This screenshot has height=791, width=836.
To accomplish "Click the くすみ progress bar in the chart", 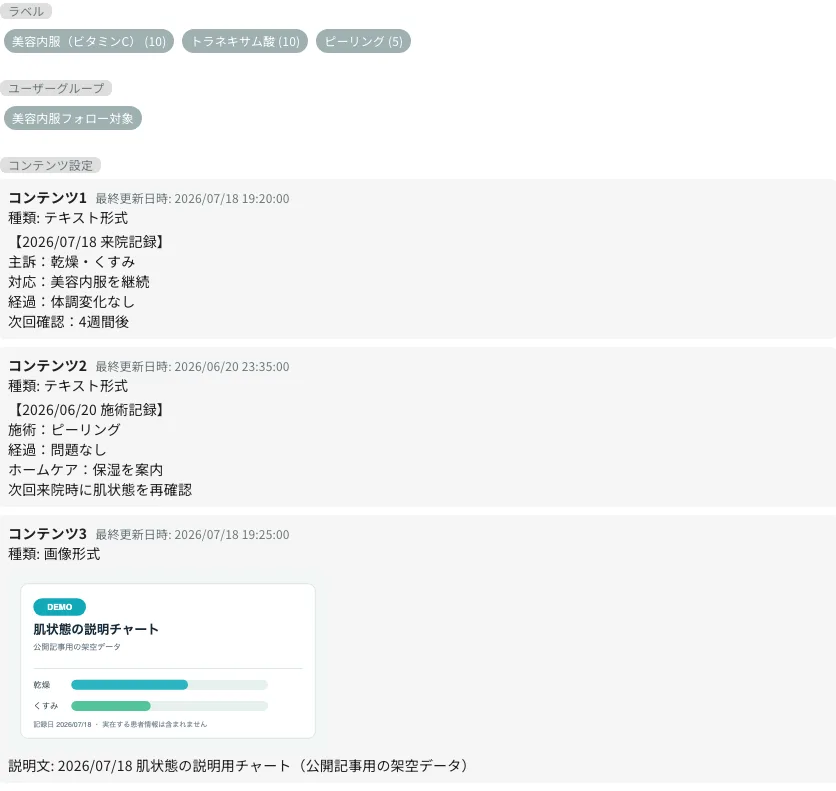I will click(169, 706).
